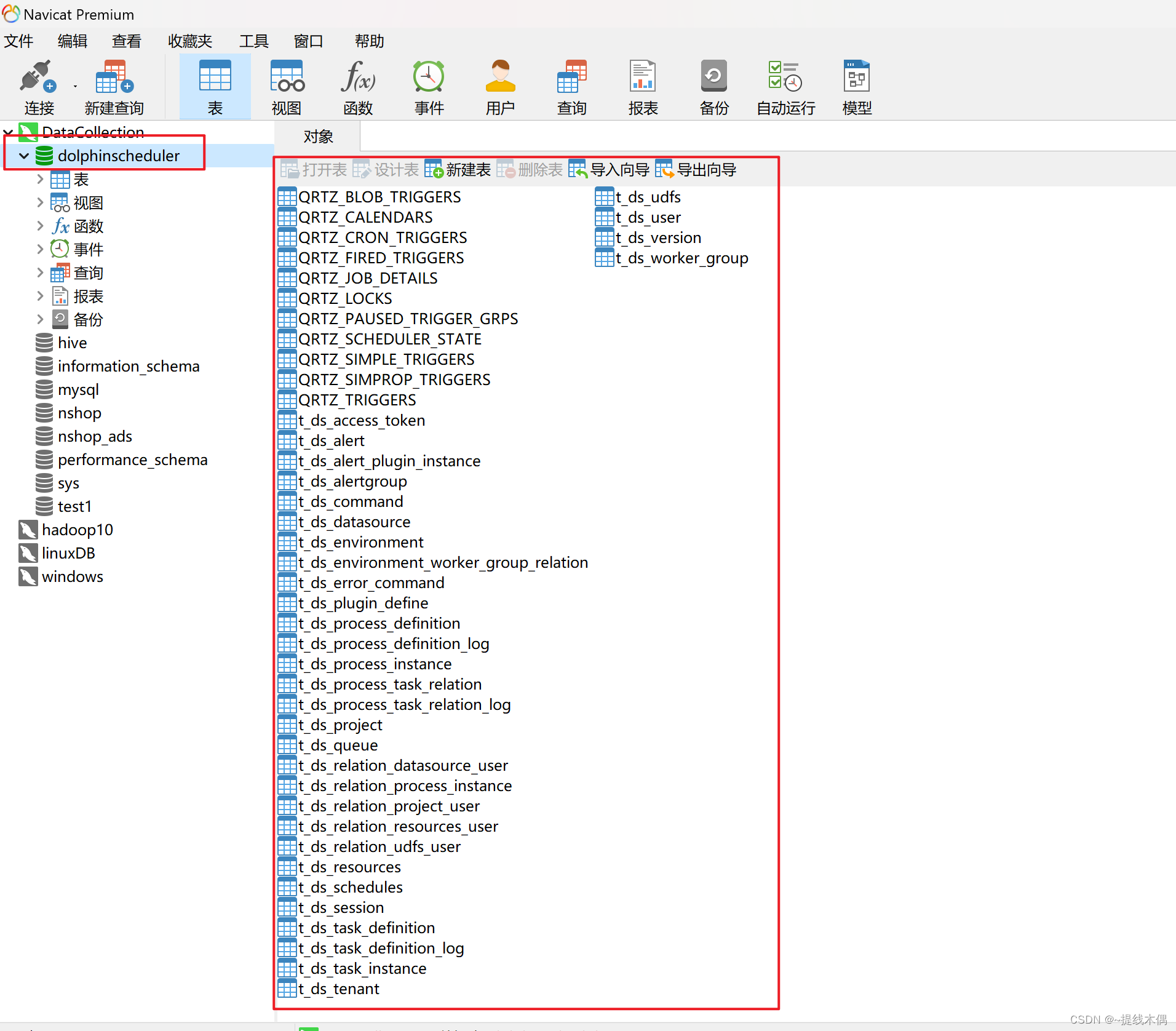Viewport: 1176px width, 1031px height.
Task: Select the Function (函数) toolbar icon
Action: pyautogui.click(x=358, y=87)
